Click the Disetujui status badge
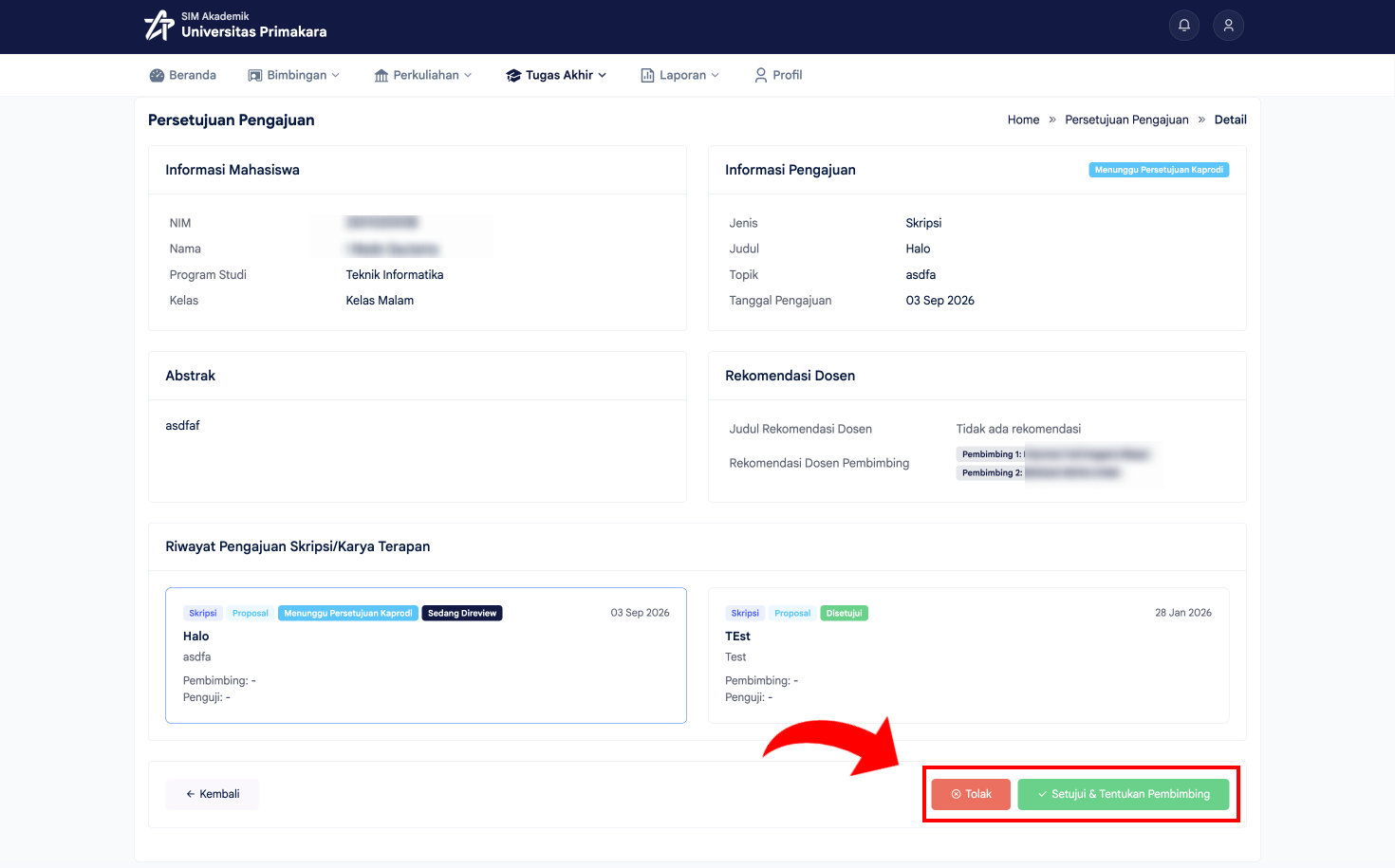 coord(844,613)
